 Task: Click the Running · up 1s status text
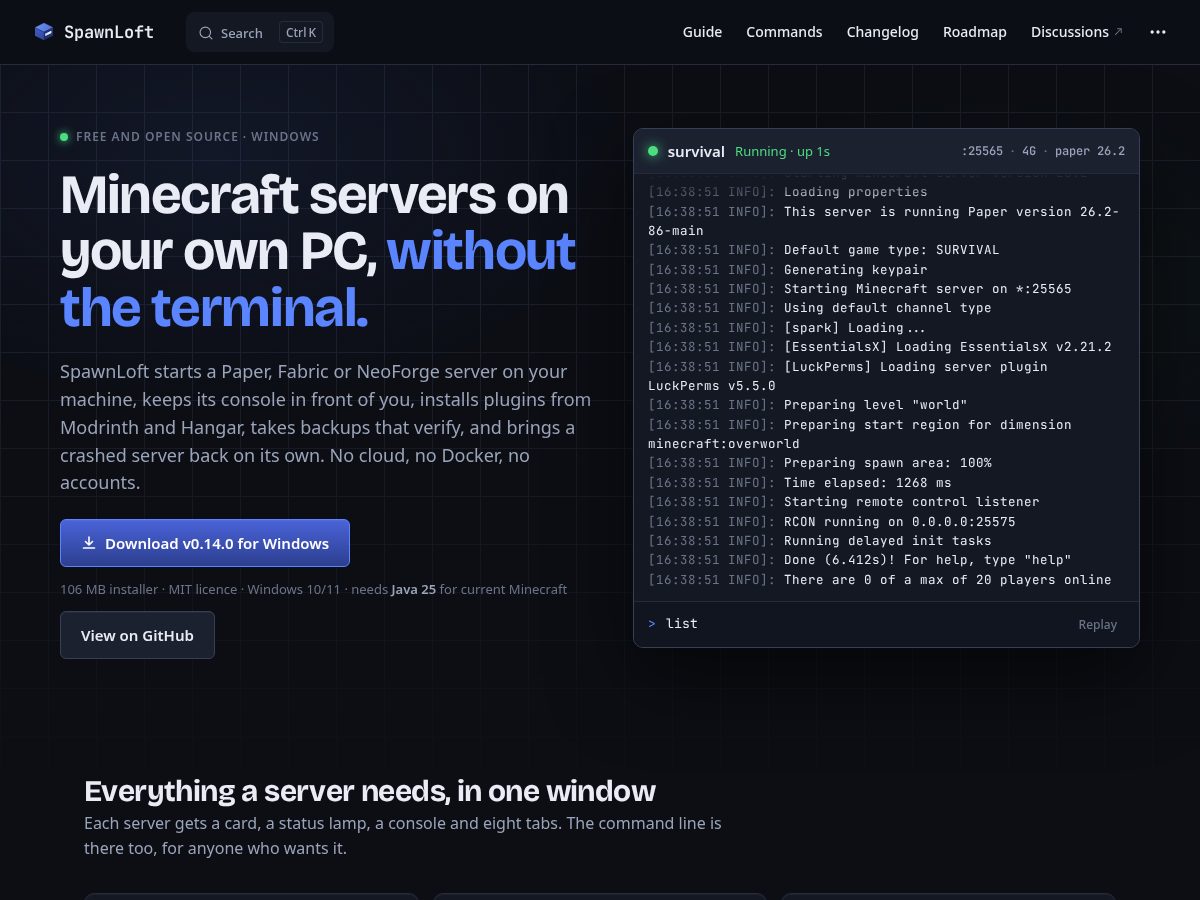coord(782,151)
